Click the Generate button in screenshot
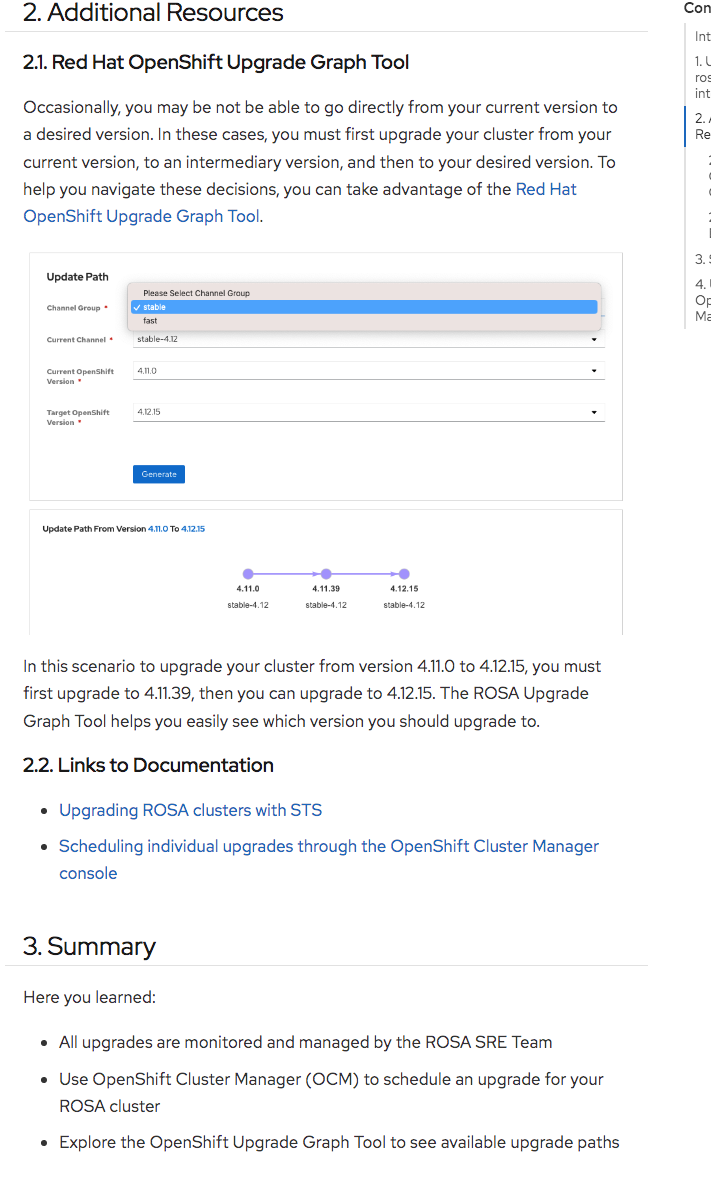The width and height of the screenshot is (711, 1199). (159, 474)
